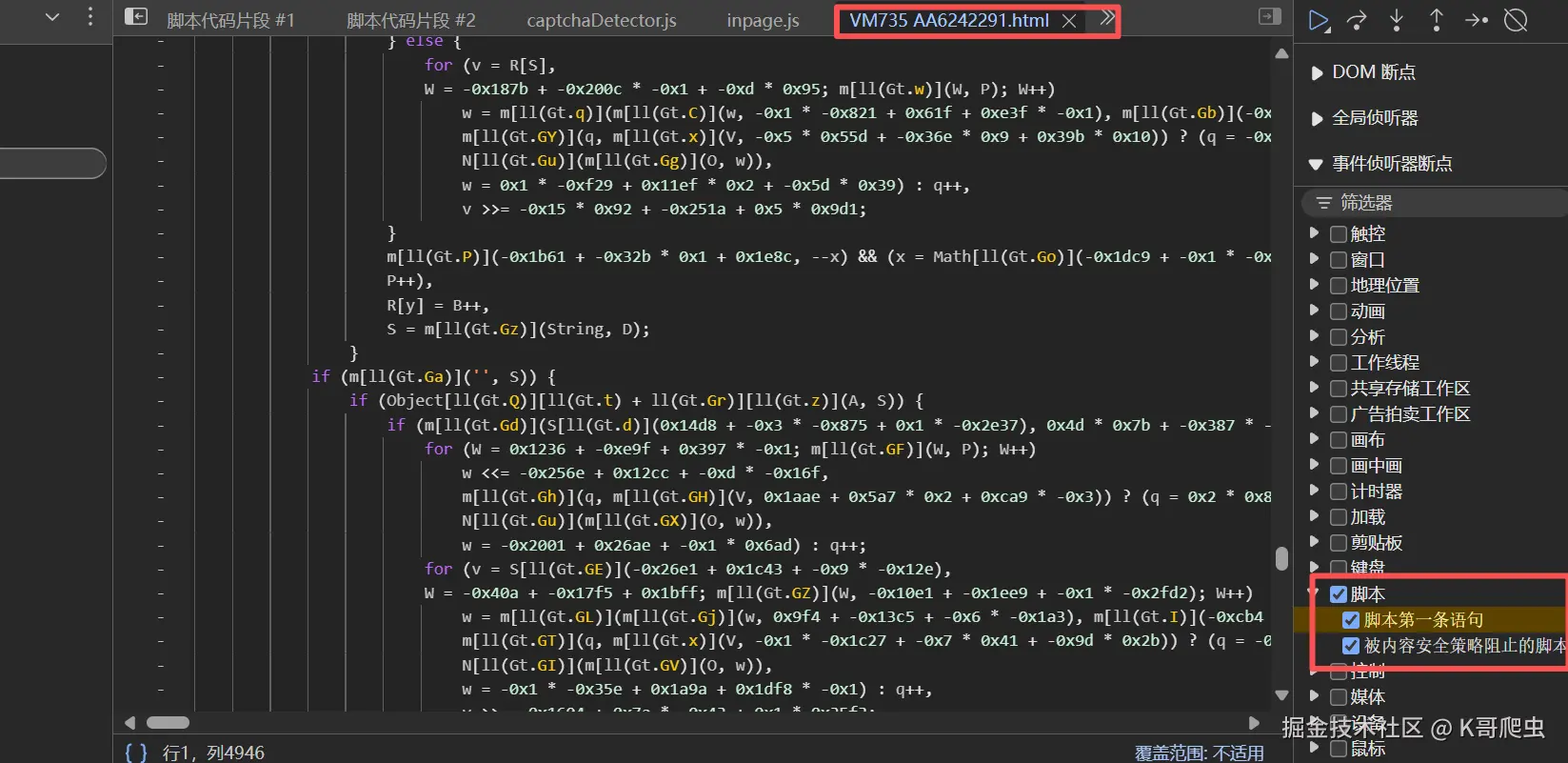Select the VM735 AA6242291.html tab

(949, 21)
